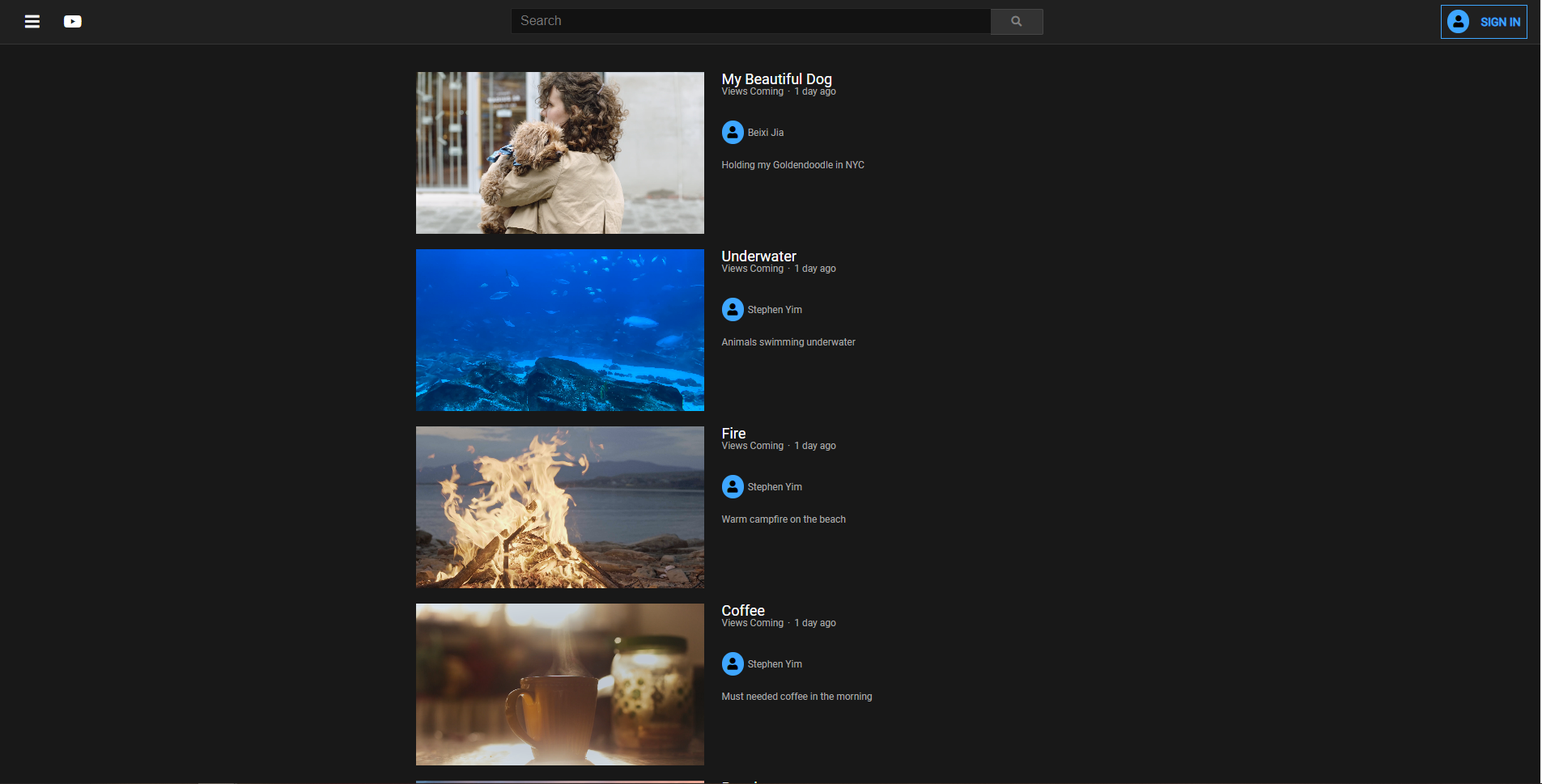Click the campfire thumbnail for Fire
The width and height of the screenshot is (1542, 784).
point(559,506)
